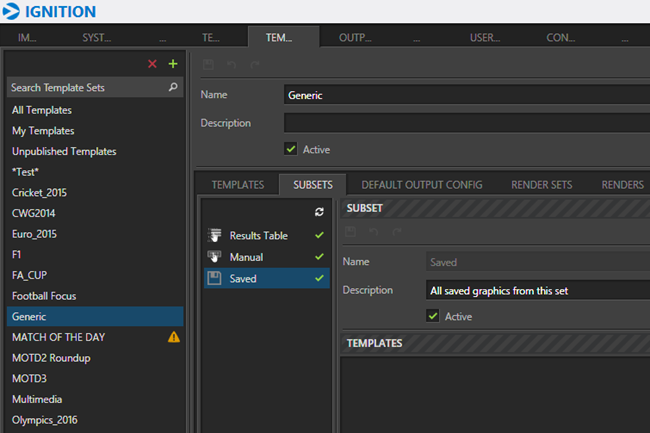Viewport: 650px width, 433px height.
Task: Select the MATCH OF THE DAY template set
Action: click(x=95, y=337)
